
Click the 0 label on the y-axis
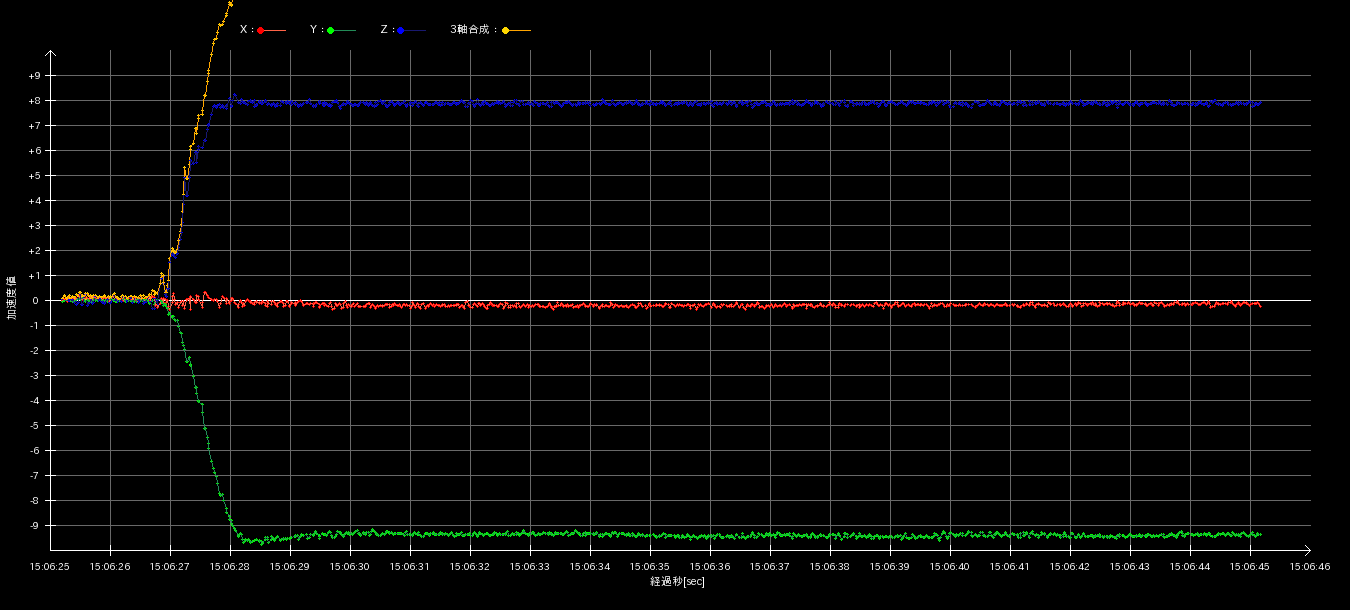(35, 301)
